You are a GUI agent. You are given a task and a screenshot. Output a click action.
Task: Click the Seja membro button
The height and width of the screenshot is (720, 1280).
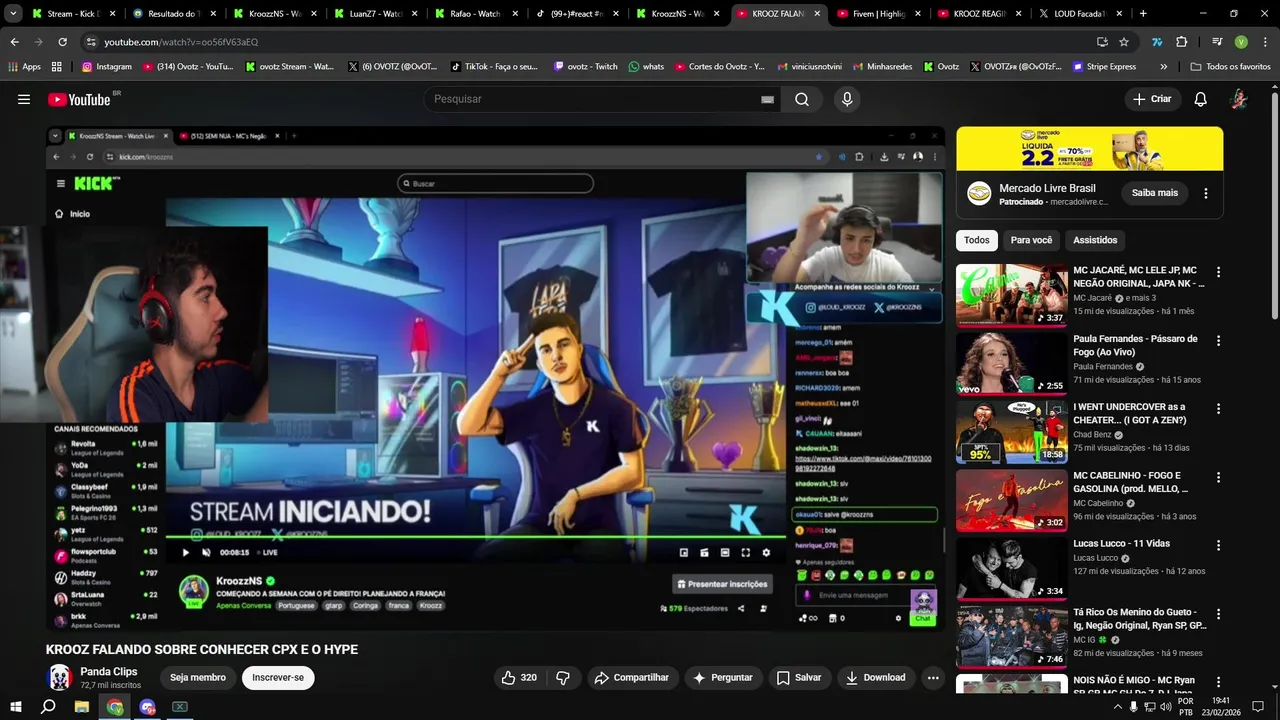tap(198, 677)
